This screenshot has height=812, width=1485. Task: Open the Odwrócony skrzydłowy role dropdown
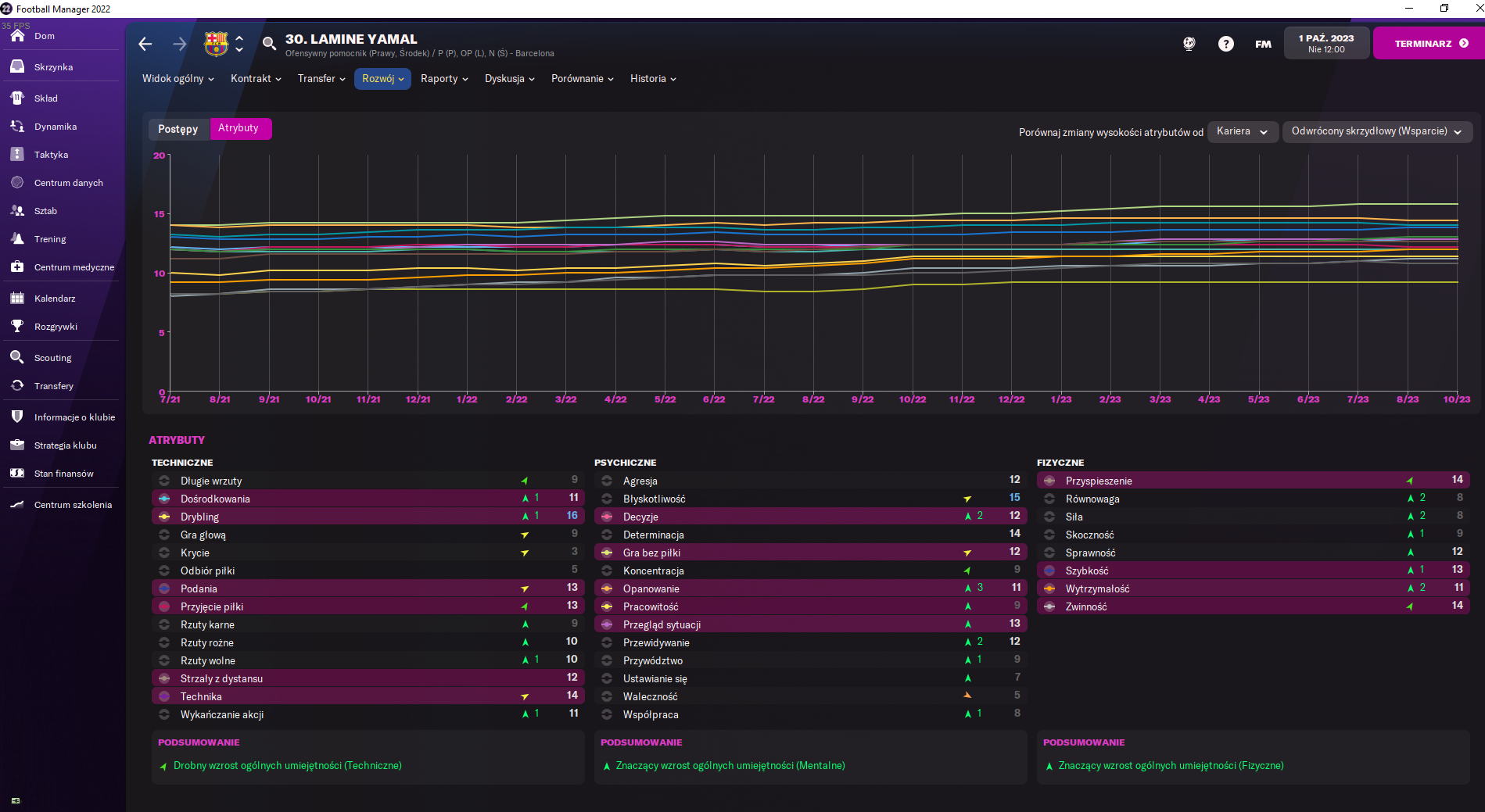(x=1377, y=131)
